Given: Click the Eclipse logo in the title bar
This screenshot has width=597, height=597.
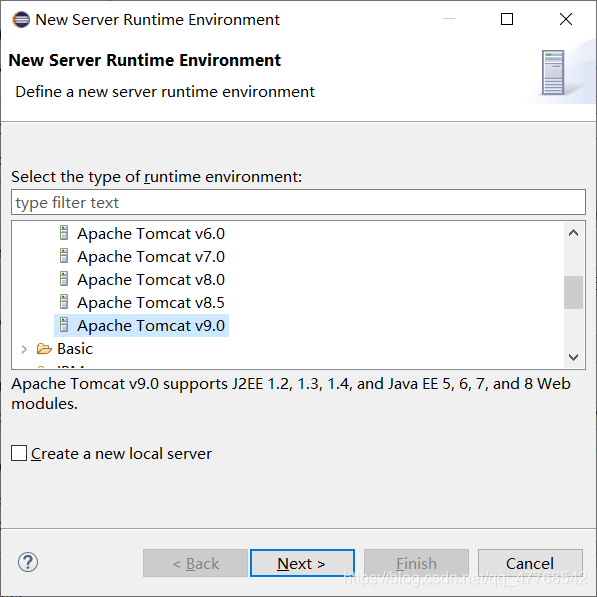Looking at the screenshot, I should tap(21, 19).
